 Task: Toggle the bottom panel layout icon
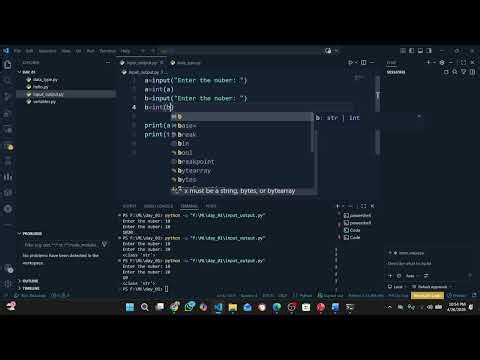tap(420, 51)
